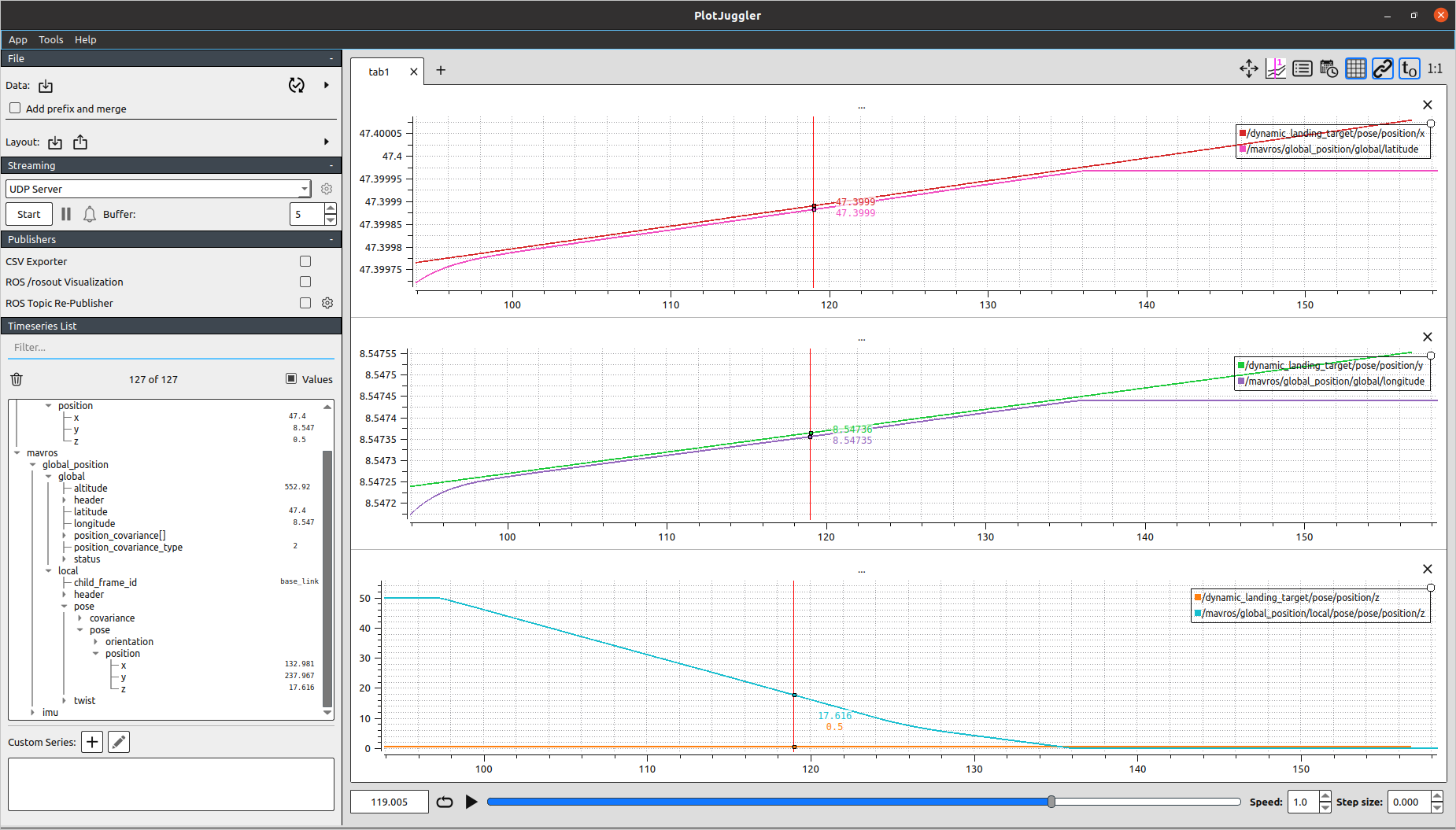This screenshot has width=1456, height=830.
Task: Toggle the Values checkbox
Action: pos(291,379)
